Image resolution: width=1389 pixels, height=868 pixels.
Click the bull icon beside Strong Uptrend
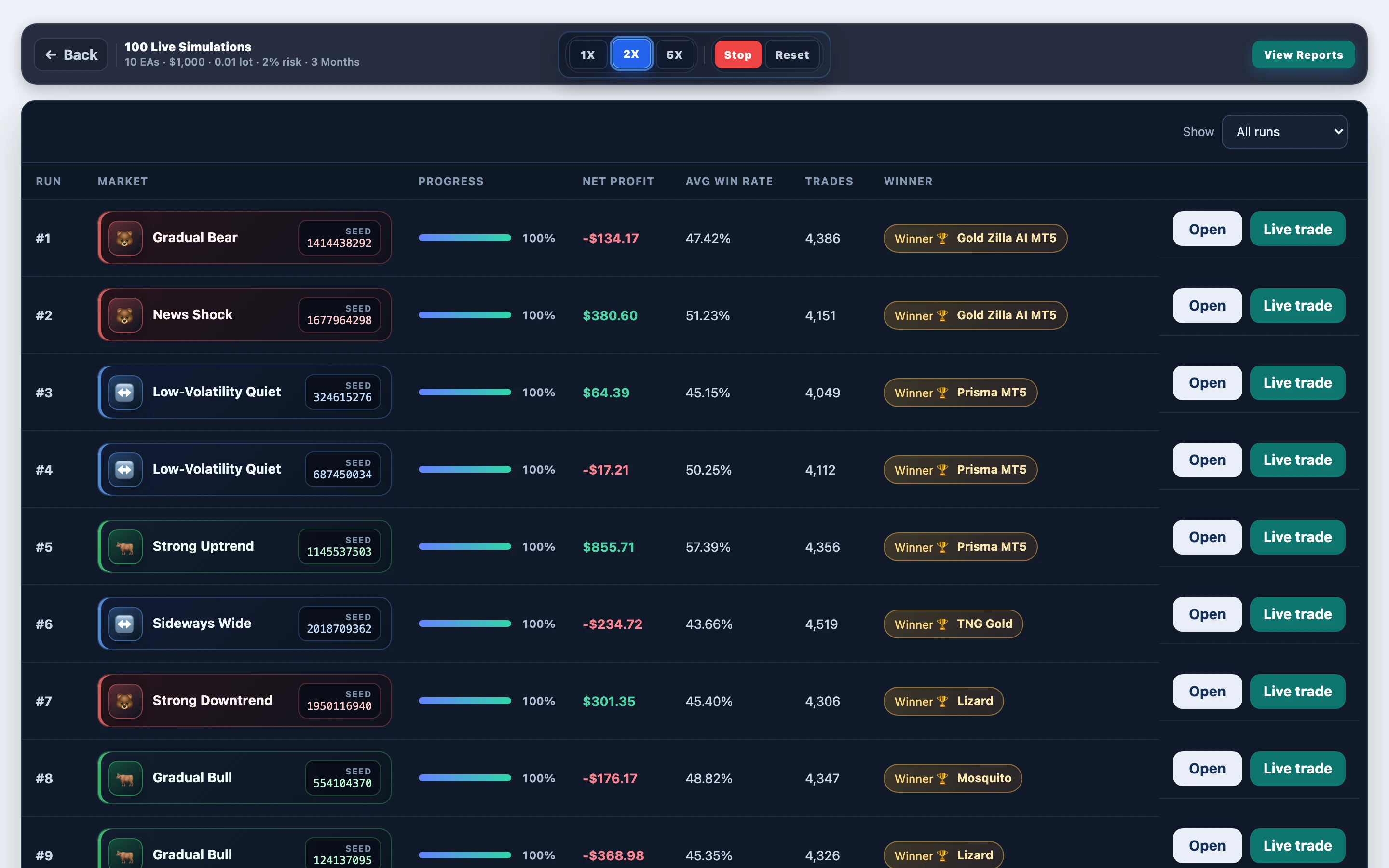(x=125, y=546)
